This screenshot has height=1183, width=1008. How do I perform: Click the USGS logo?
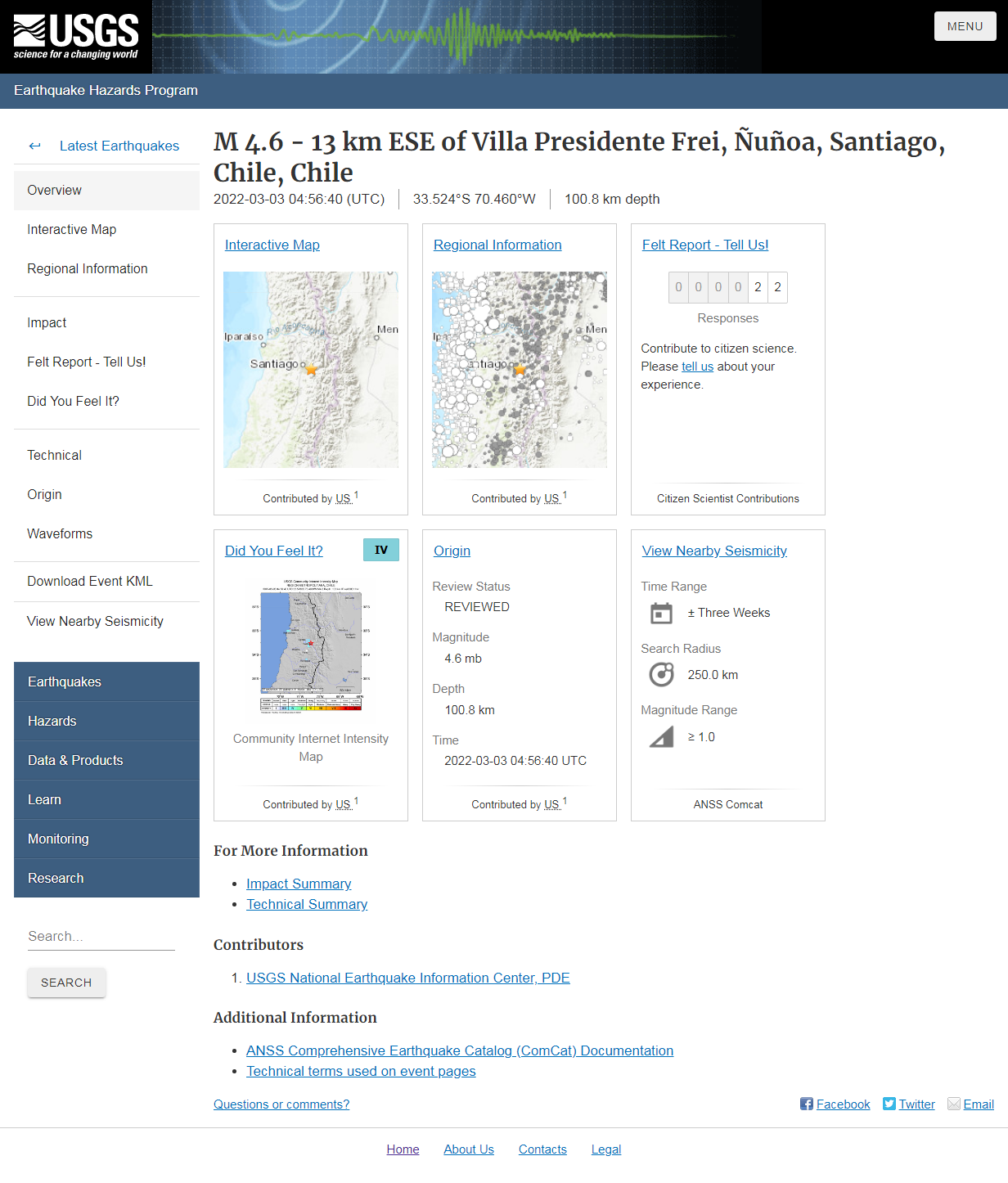click(x=76, y=37)
